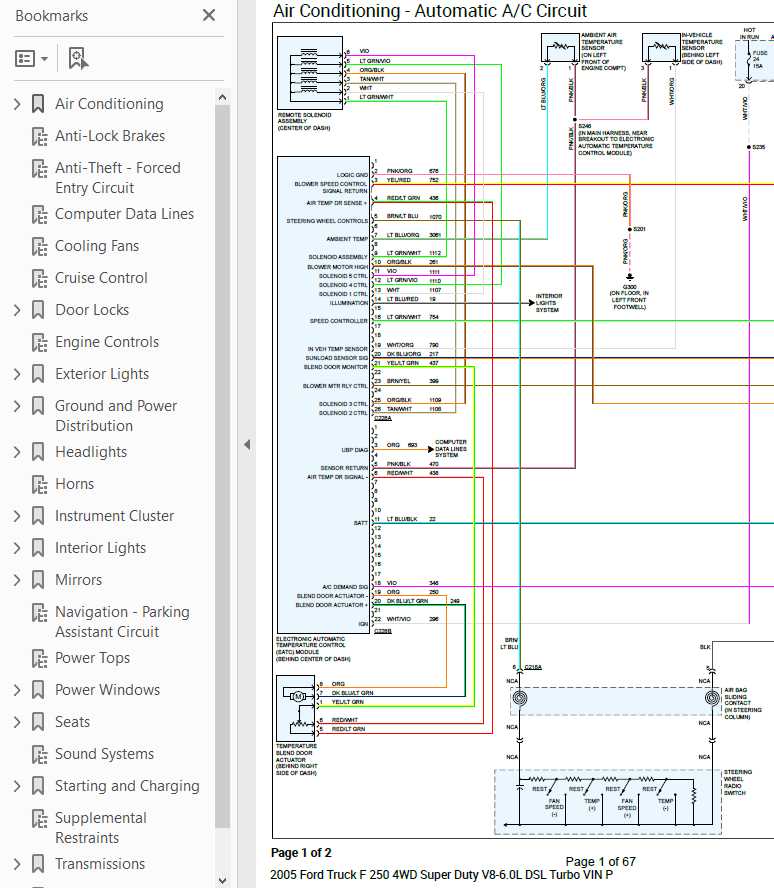Click the 2005 Ford Truck F 250 footer text
This screenshot has width=774, height=888.
point(442,874)
